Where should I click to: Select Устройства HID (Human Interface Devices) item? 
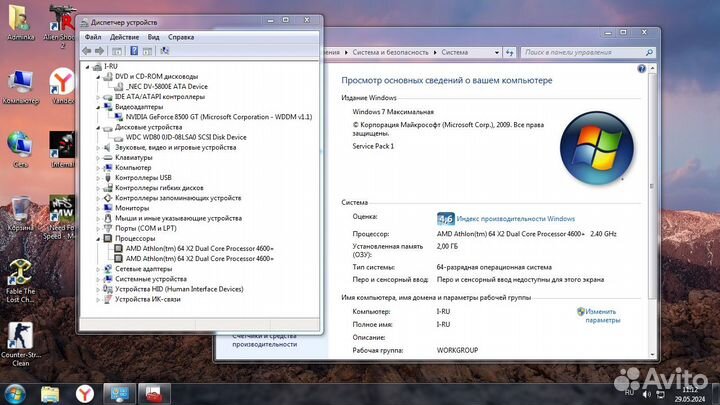(x=179, y=289)
